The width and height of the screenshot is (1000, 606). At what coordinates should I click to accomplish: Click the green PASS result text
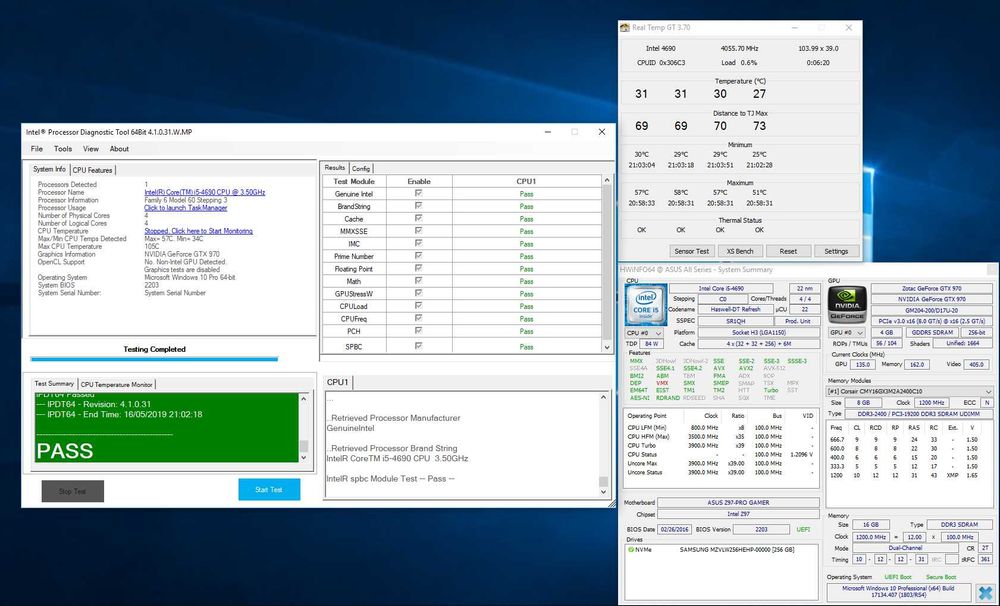(x=65, y=451)
